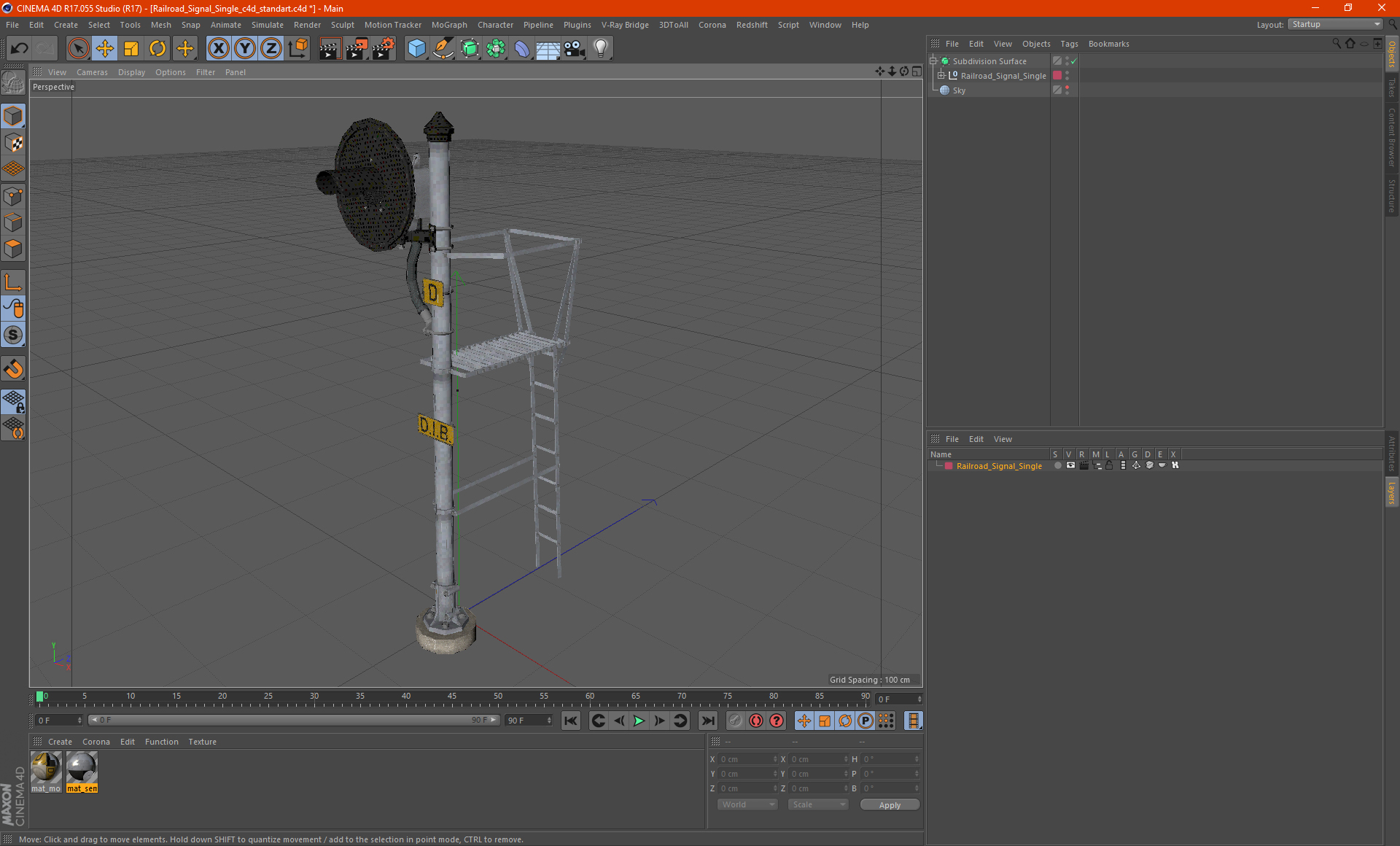Switch to Polygons mode
1400x846 pixels.
(13, 249)
